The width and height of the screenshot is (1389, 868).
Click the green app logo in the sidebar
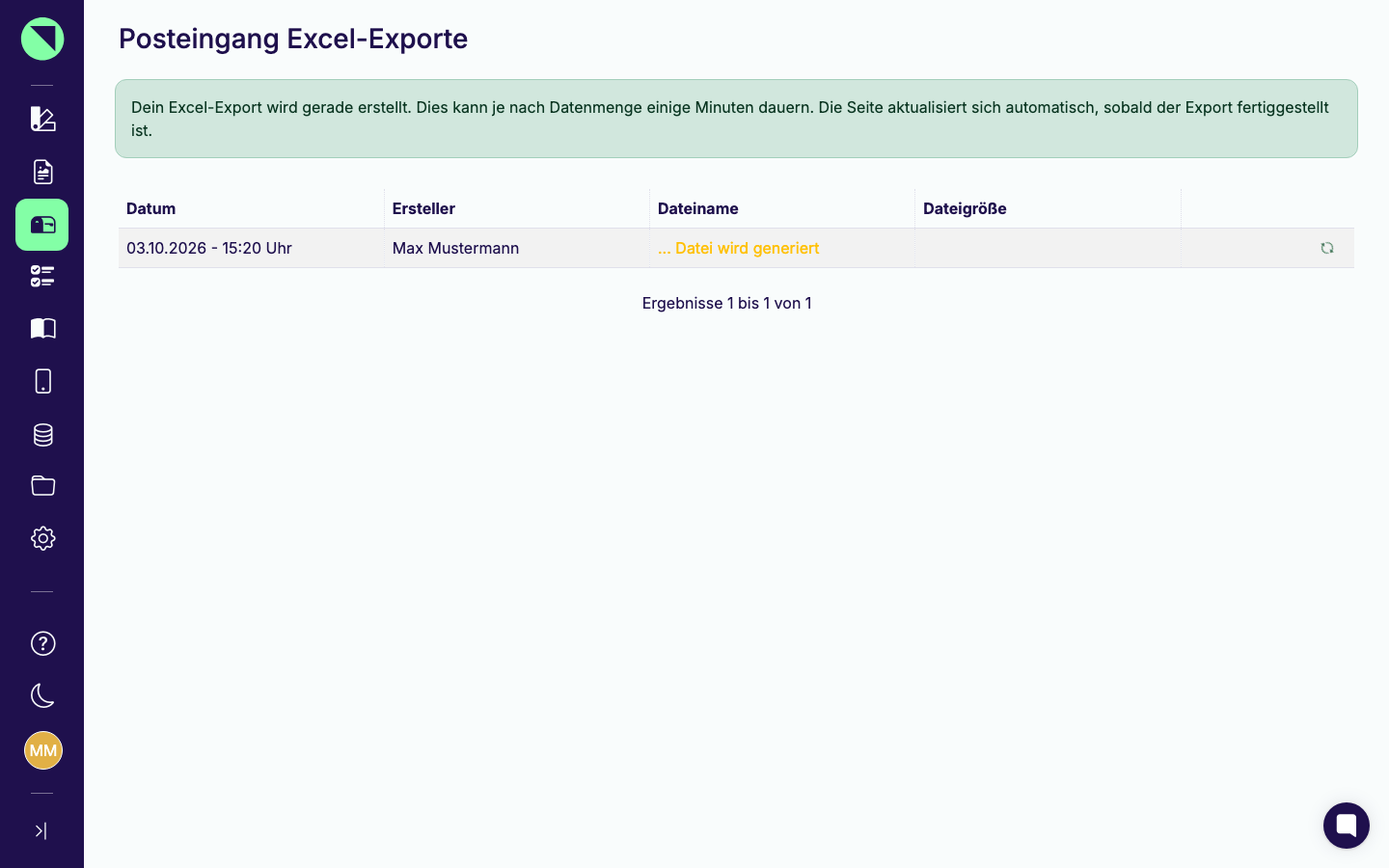point(42,39)
